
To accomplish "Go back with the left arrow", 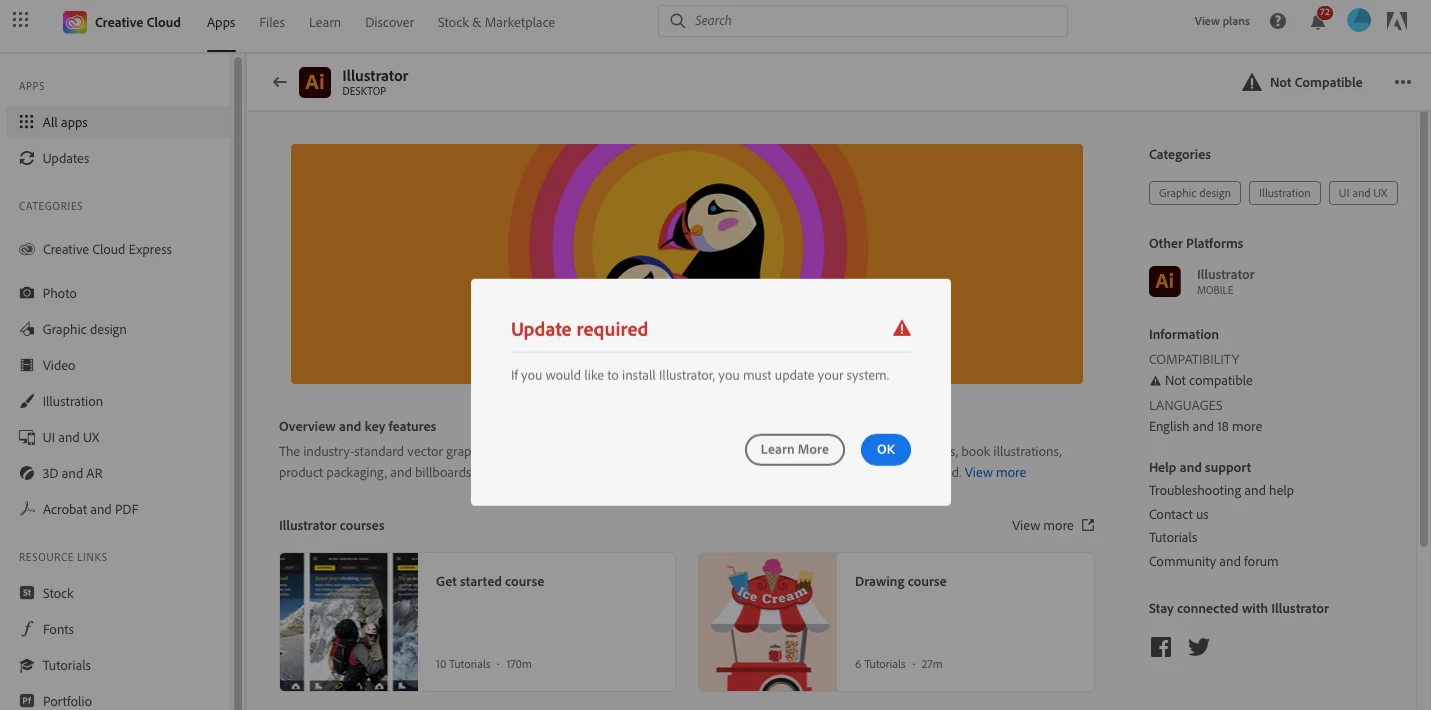I will (280, 82).
